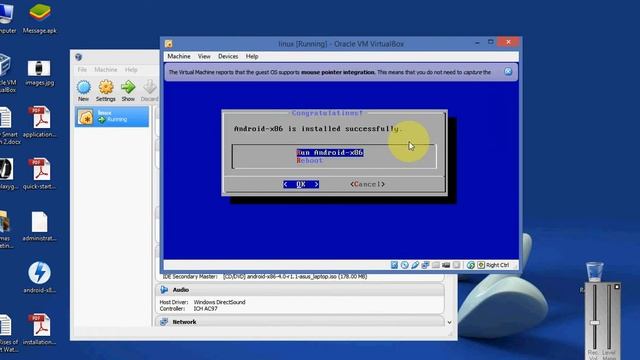The height and width of the screenshot is (360, 640).
Task: Open the File menu in VirtualBox Manager
Action: [82, 70]
